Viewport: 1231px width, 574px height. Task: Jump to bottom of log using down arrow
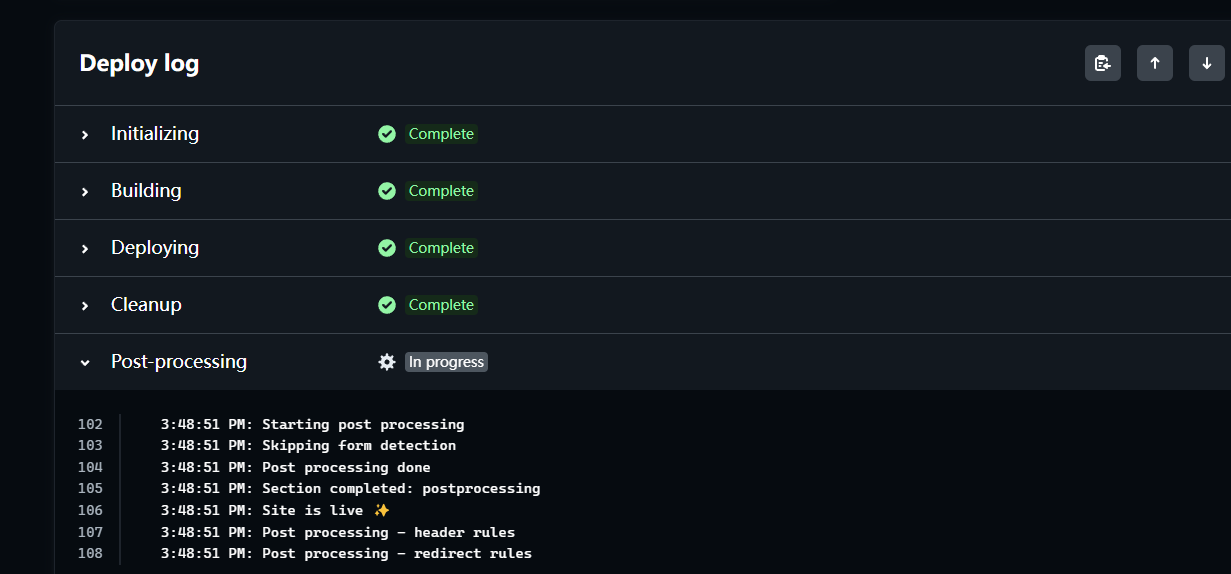pos(1207,63)
